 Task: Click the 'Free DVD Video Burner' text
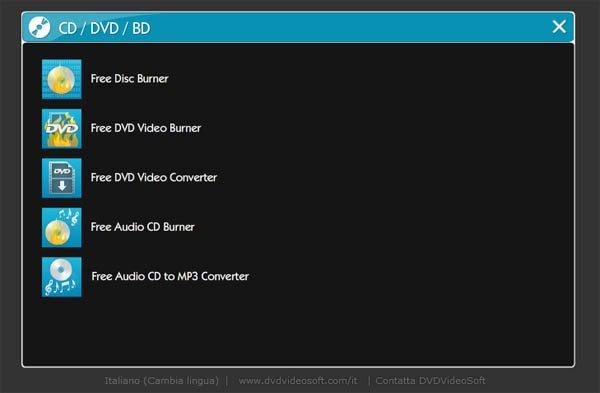point(146,128)
